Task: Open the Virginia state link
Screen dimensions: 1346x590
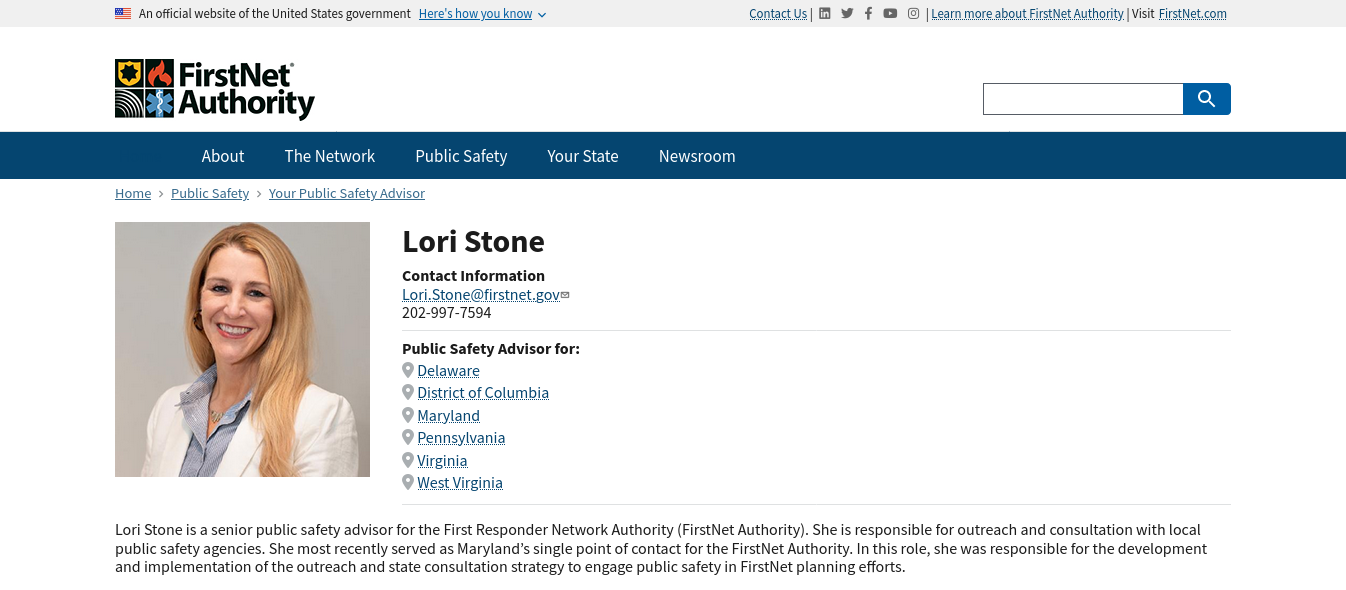Action: click(x=442, y=460)
